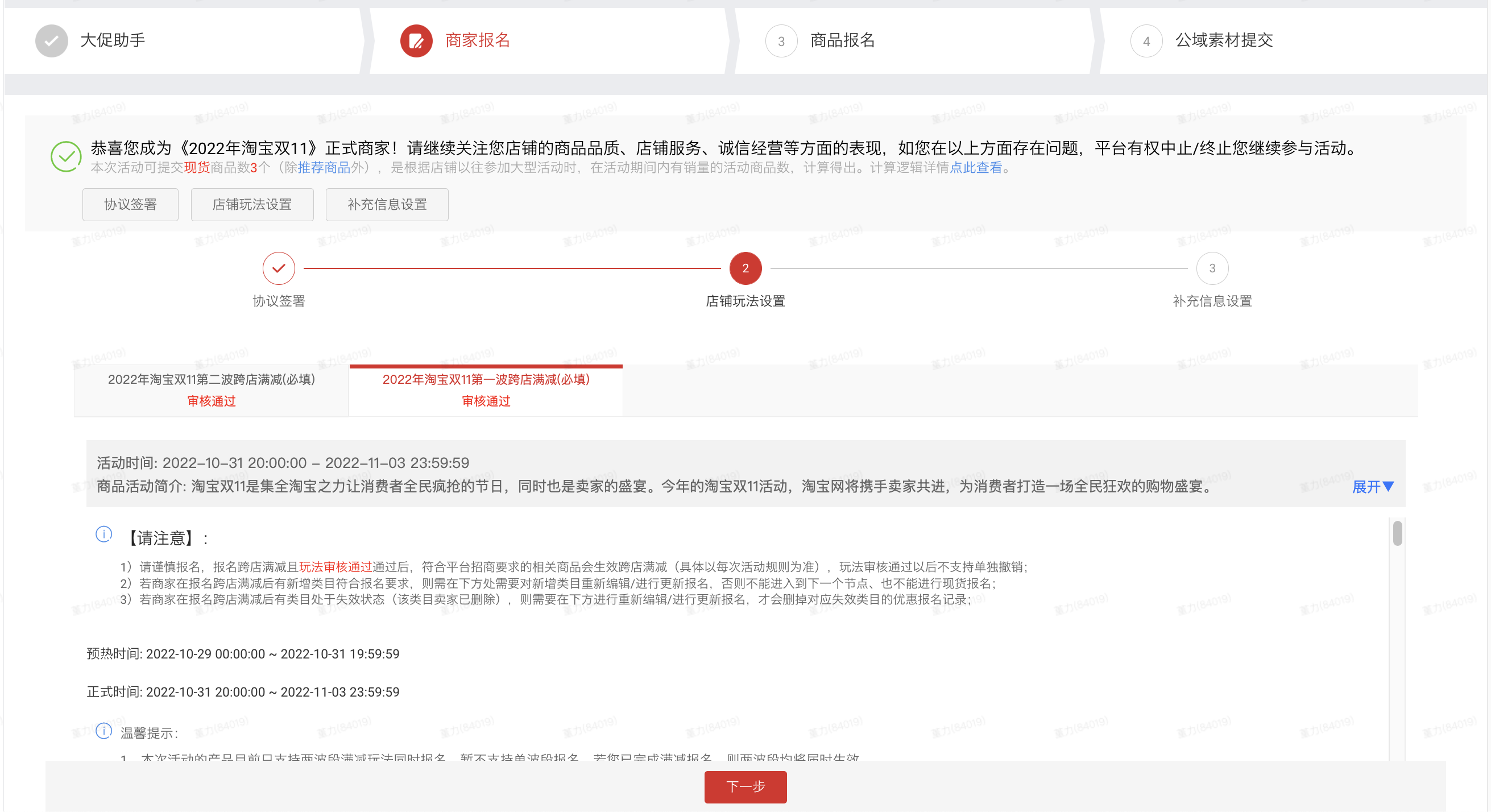Click the red step 2 circle 店铺玩法设置
Image resolution: width=1491 pixels, height=812 pixels.
pyautogui.click(x=745, y=268)
